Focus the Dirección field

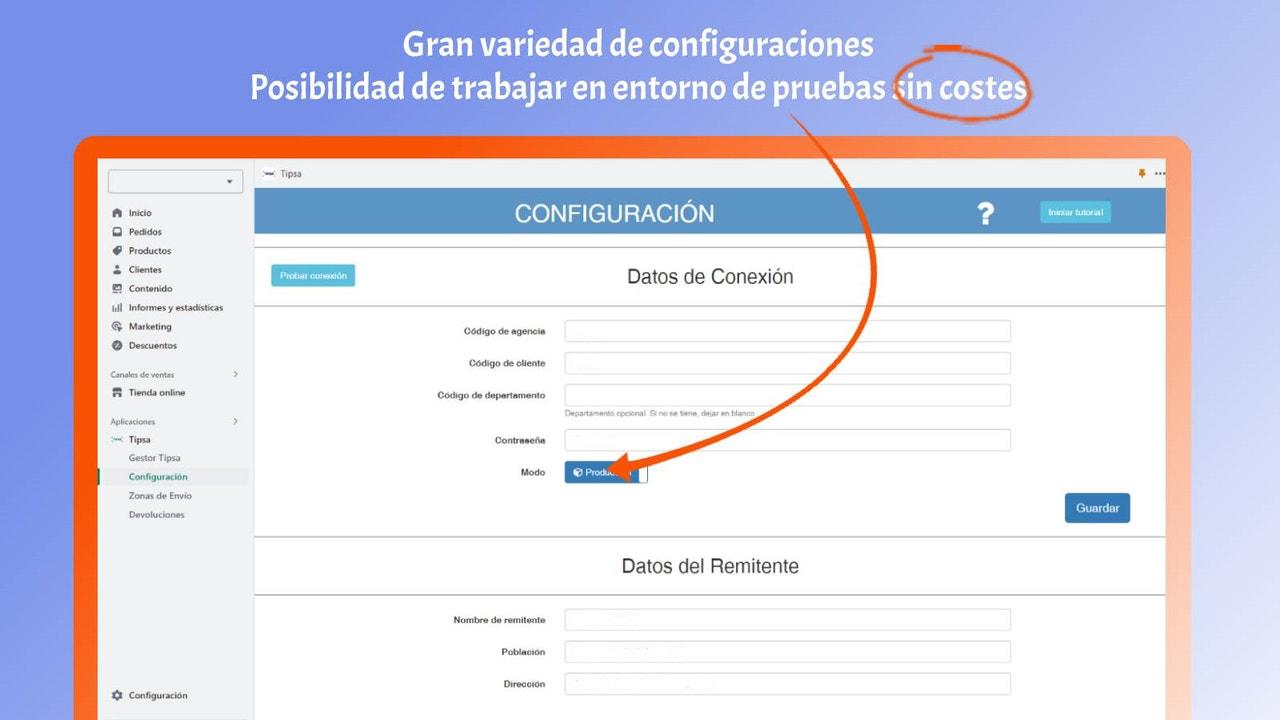coord(788,684)
